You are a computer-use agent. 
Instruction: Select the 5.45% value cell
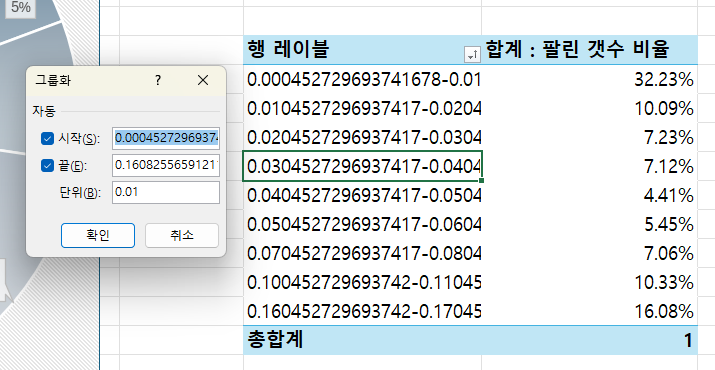[590, 224]
